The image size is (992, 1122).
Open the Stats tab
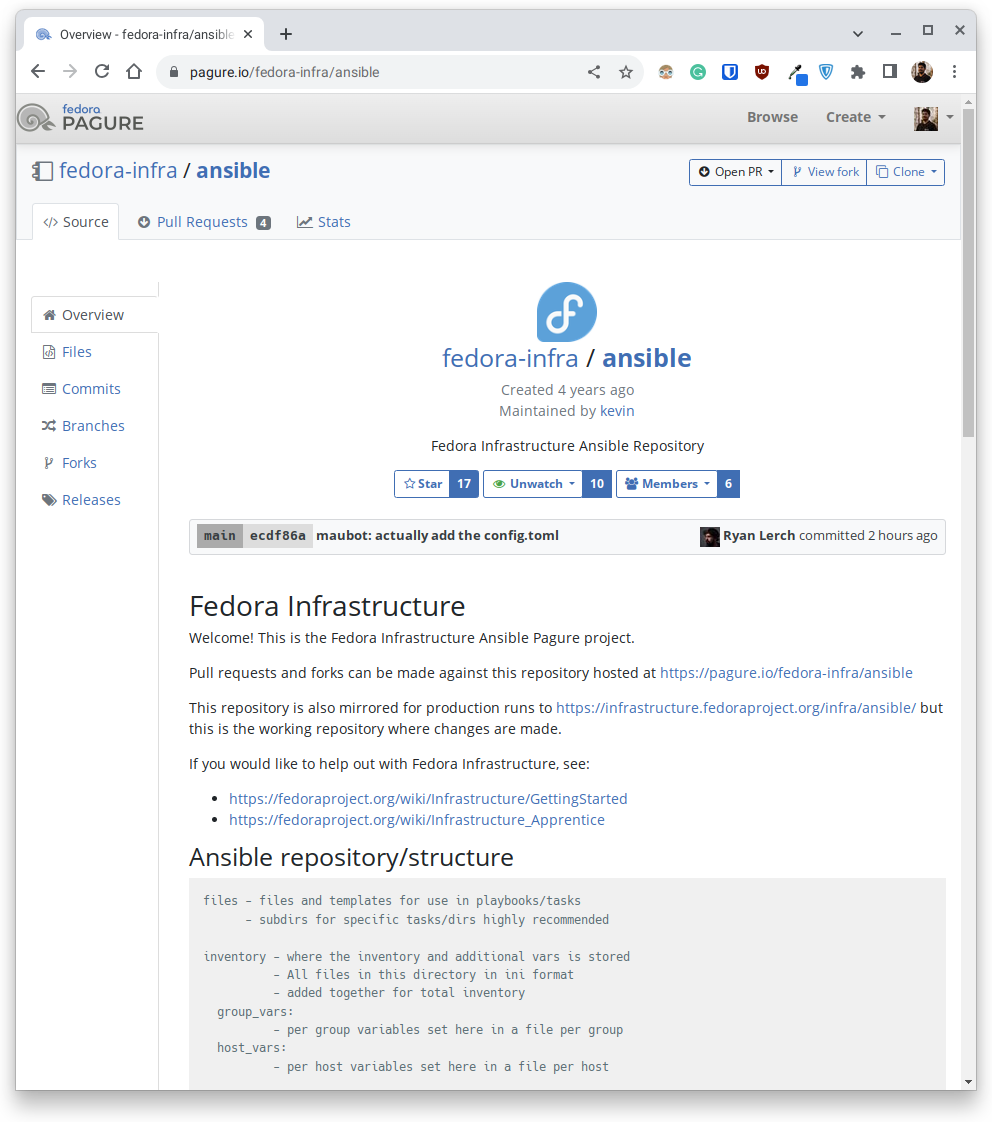tap(324, 222)
